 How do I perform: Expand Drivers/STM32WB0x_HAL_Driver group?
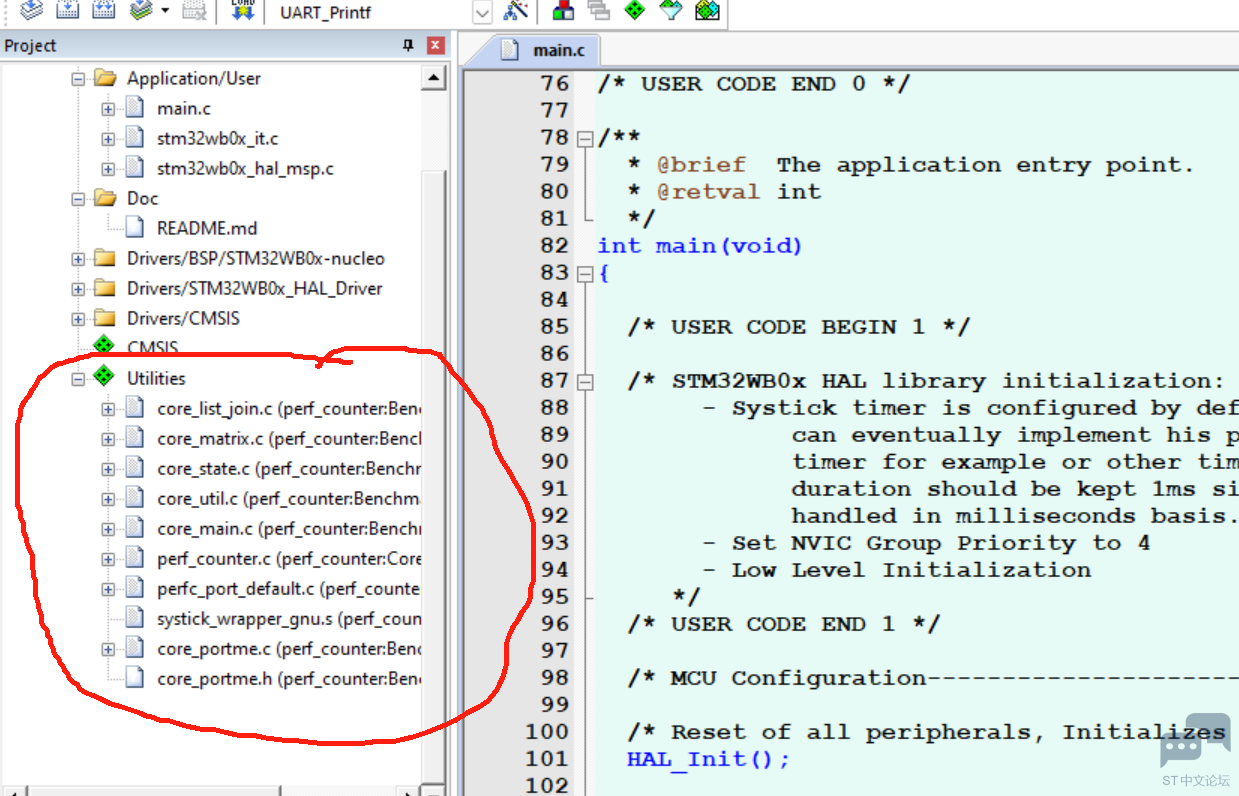coord(78,288)
